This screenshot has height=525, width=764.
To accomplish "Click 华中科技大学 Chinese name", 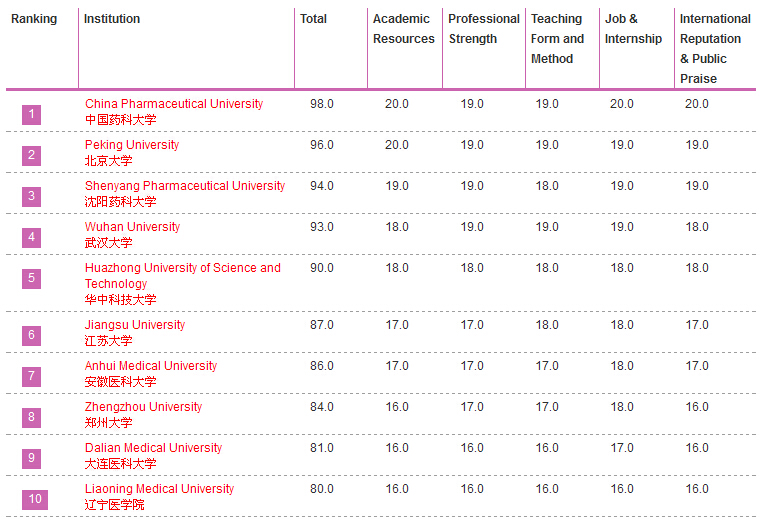I will [120, 300].
